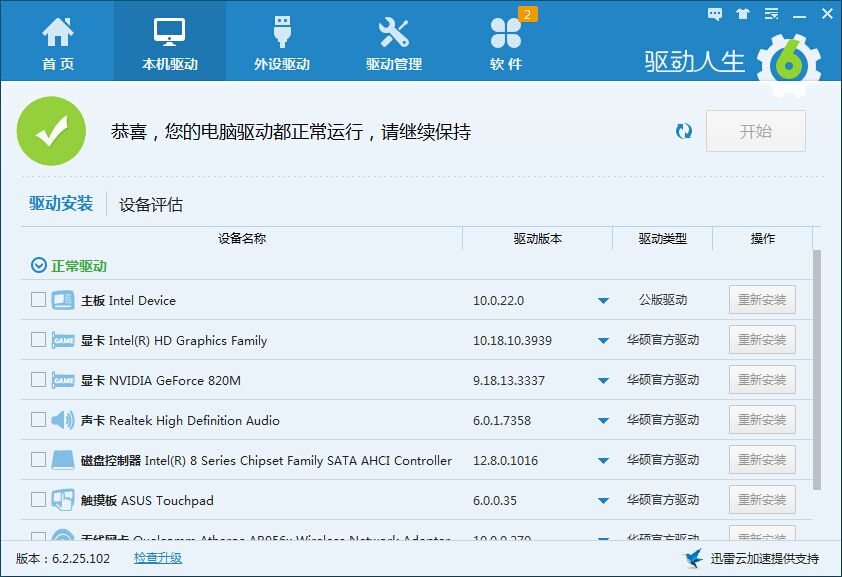
Task: Click the Xunlei bird icon in status bar
Action: 694,558
